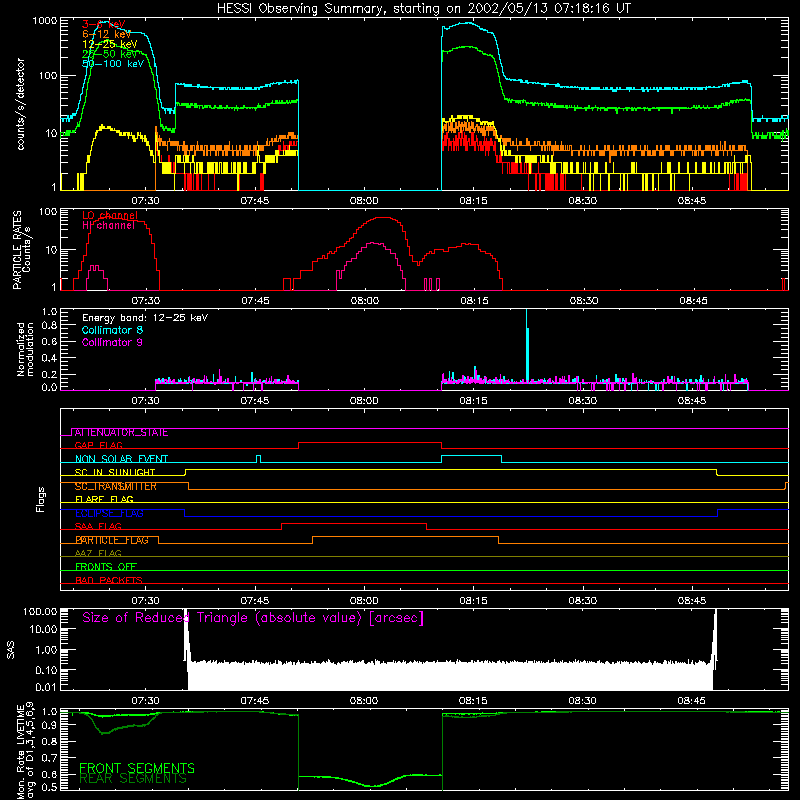Click the 08:45 time label under the count-rate plot
This screenshot has width=800, height=800.
pyautogui.click(x=692, y=201)
